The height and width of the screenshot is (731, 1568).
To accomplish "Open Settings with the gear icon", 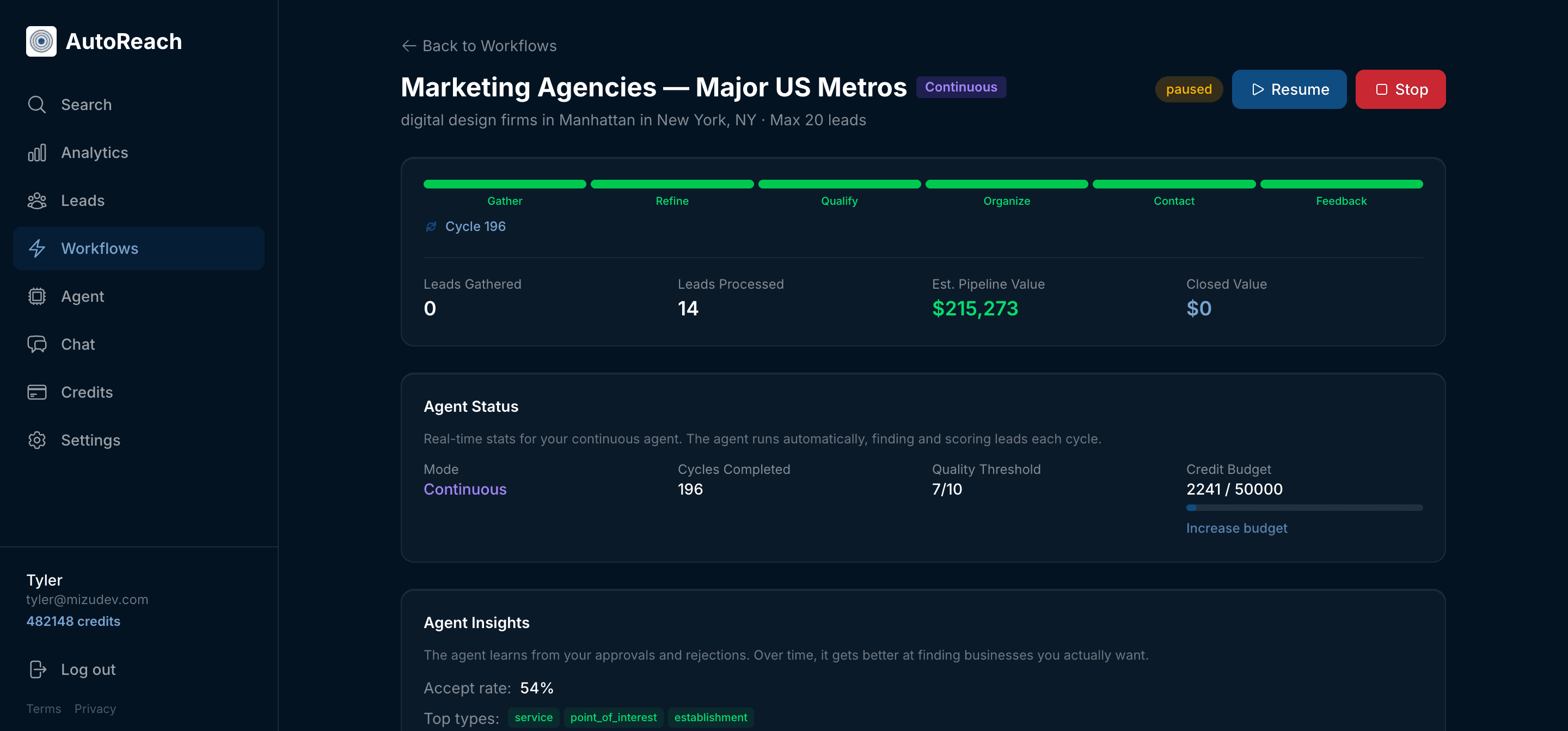I will click(x=37, y=440).
